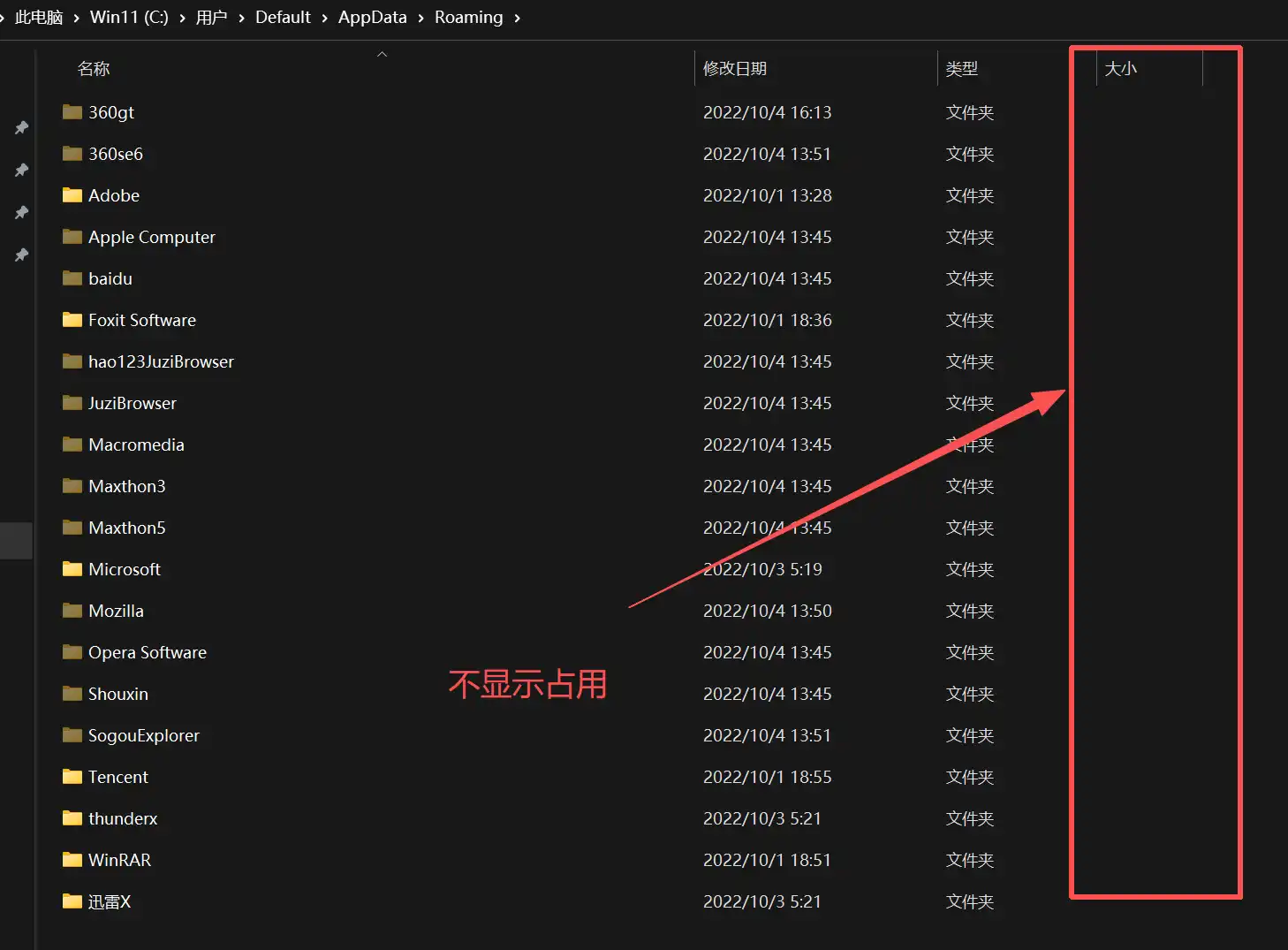Select the 360se6 folder icon
This screenshot has width=1288, height=950.
click(72, 154)
